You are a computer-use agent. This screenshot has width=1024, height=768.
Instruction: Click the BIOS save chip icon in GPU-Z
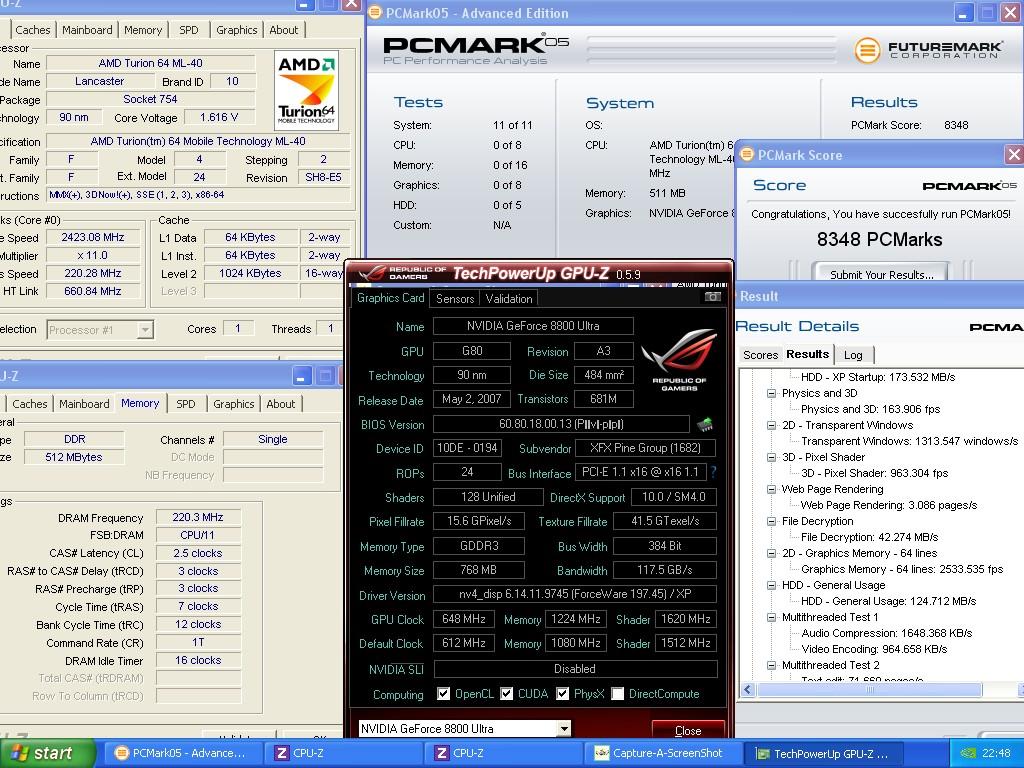click(705, 424)
